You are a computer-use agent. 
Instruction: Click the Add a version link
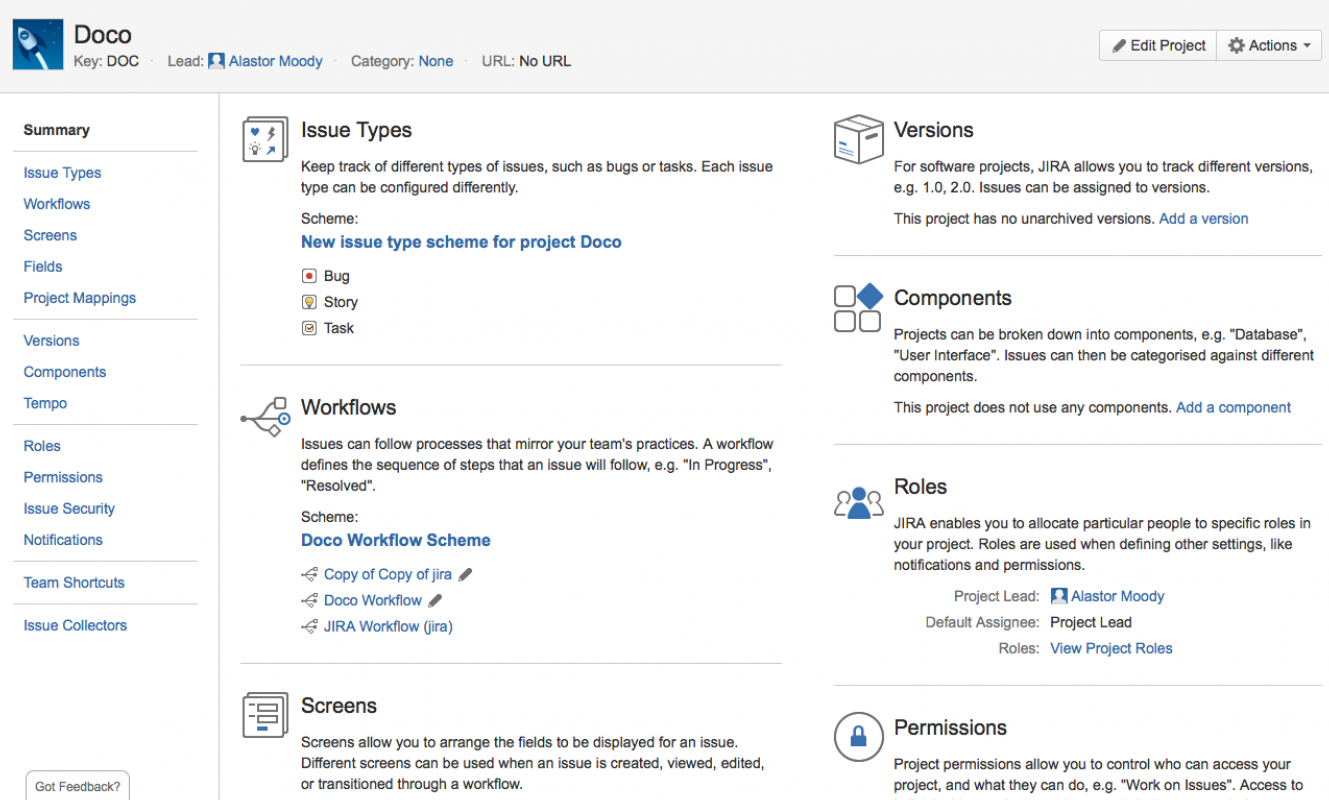pyautogui.click(x=1203, y=218)
